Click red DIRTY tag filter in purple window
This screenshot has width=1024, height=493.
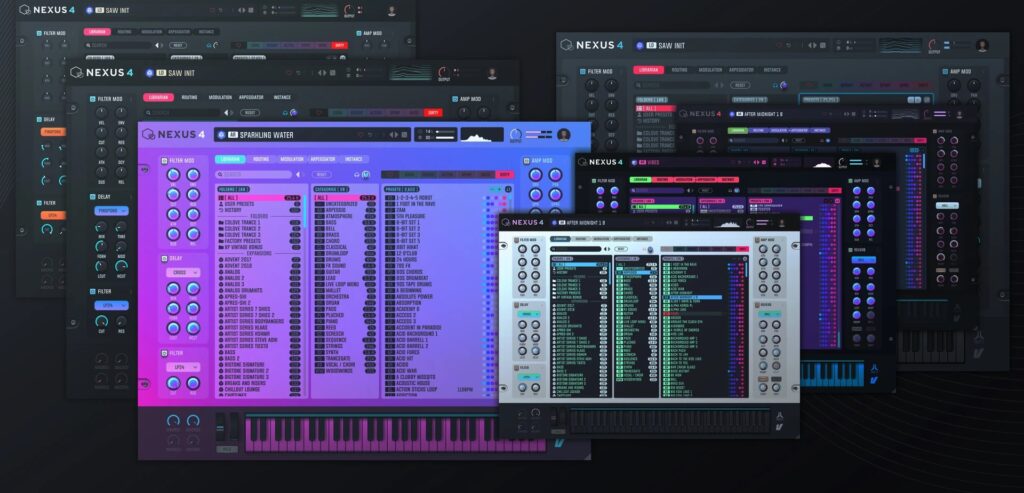pos(504,174)
